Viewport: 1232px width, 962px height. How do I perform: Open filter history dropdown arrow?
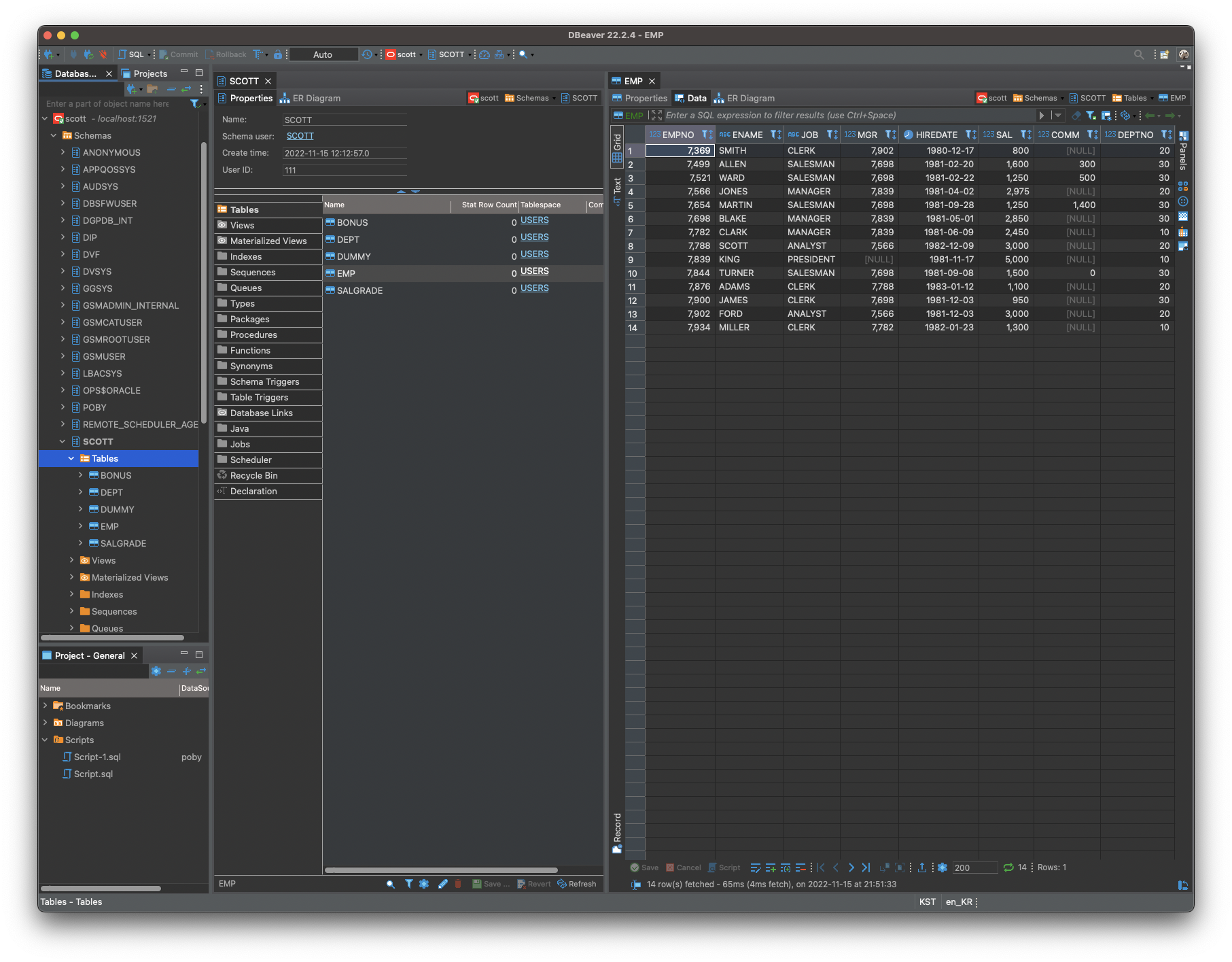[x=1057, y=116]
